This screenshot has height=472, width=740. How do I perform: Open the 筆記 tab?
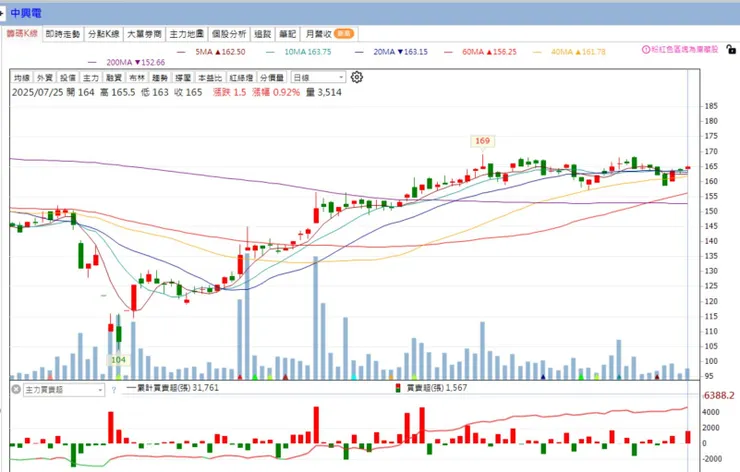point(287,34)
